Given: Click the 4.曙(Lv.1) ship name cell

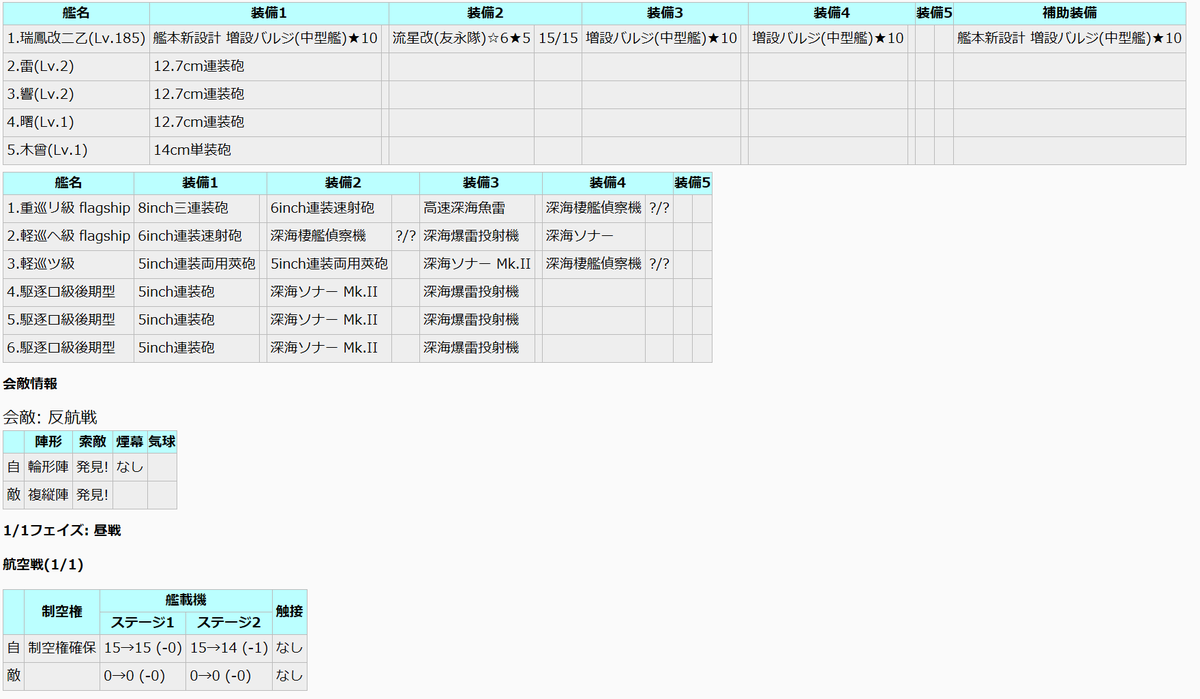Looking at the screenshot, I should tap(76, 123).
